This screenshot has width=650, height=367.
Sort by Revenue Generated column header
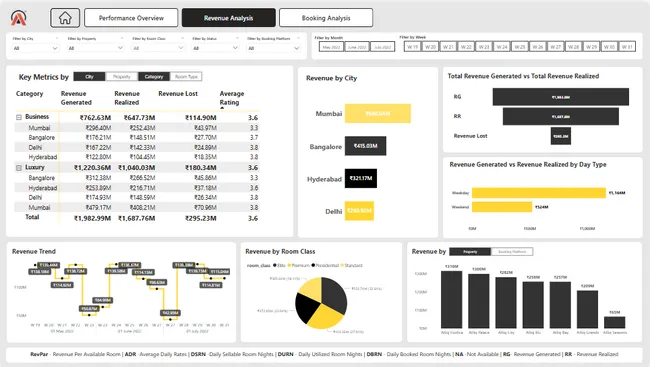point(76,98)
